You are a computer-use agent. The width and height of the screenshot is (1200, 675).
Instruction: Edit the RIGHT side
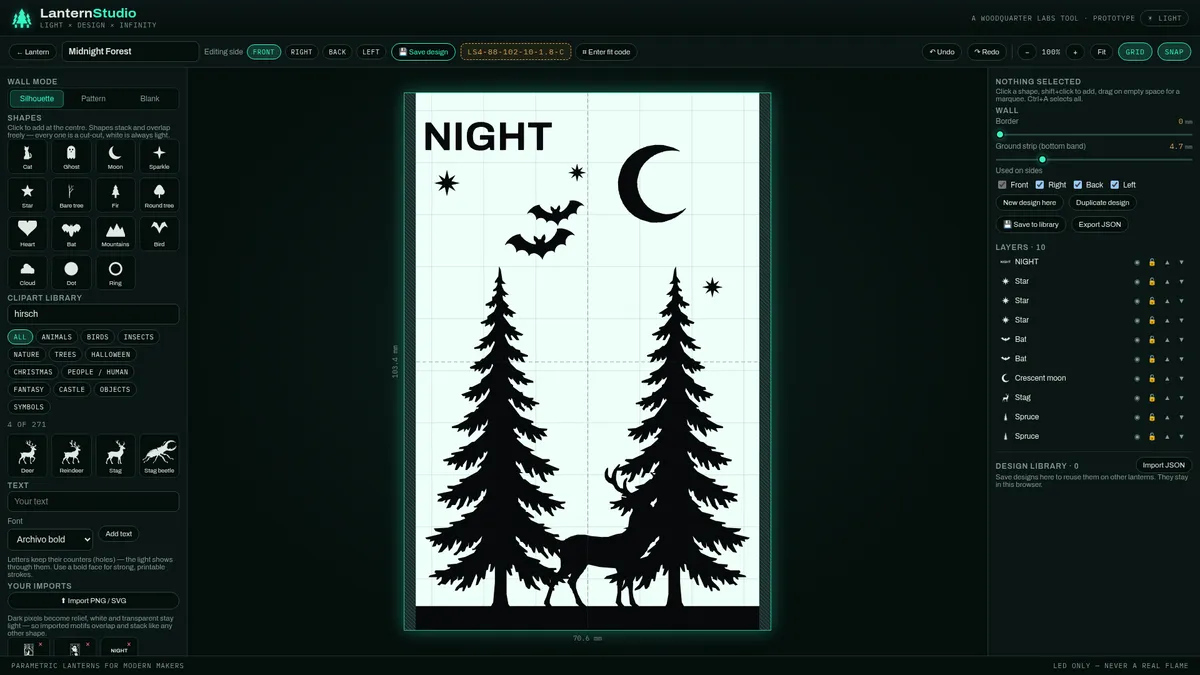[x=301, y=52]
